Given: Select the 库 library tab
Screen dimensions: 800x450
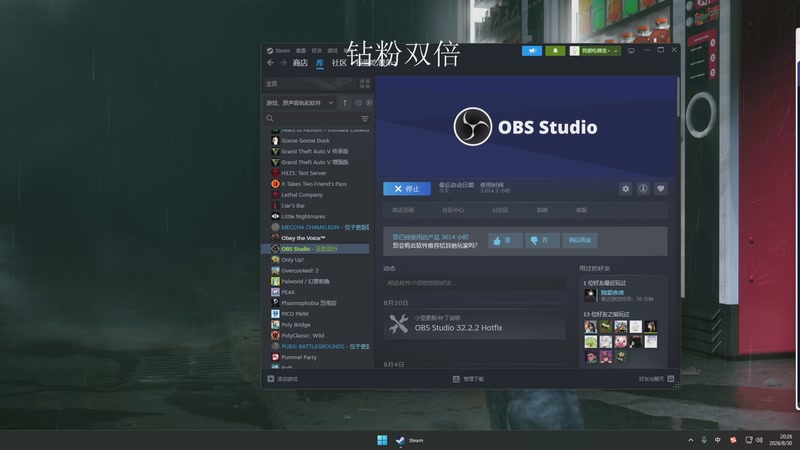Looking at the screenshot, I should (320, 63).
